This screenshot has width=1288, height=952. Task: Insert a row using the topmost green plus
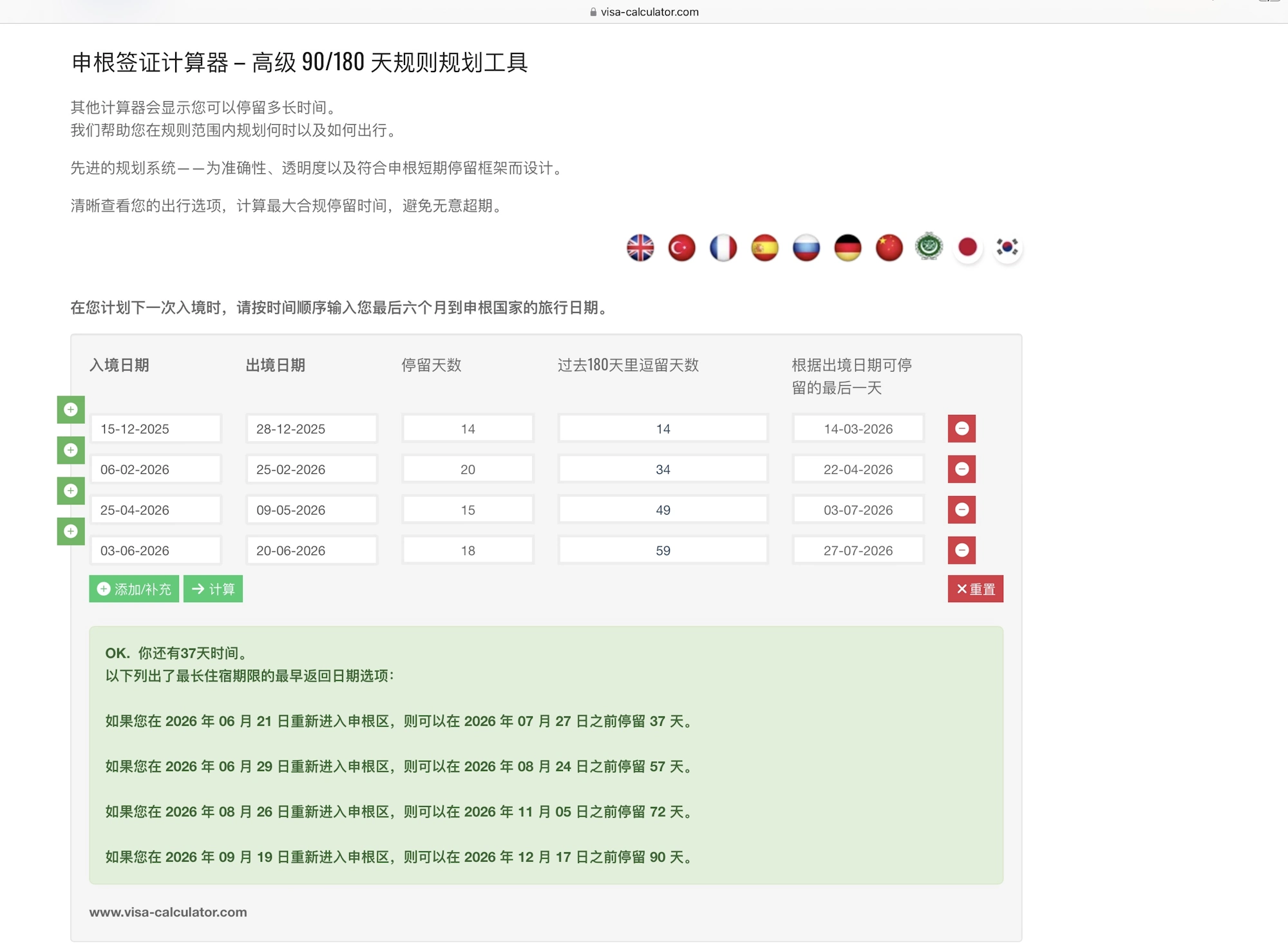71,410
